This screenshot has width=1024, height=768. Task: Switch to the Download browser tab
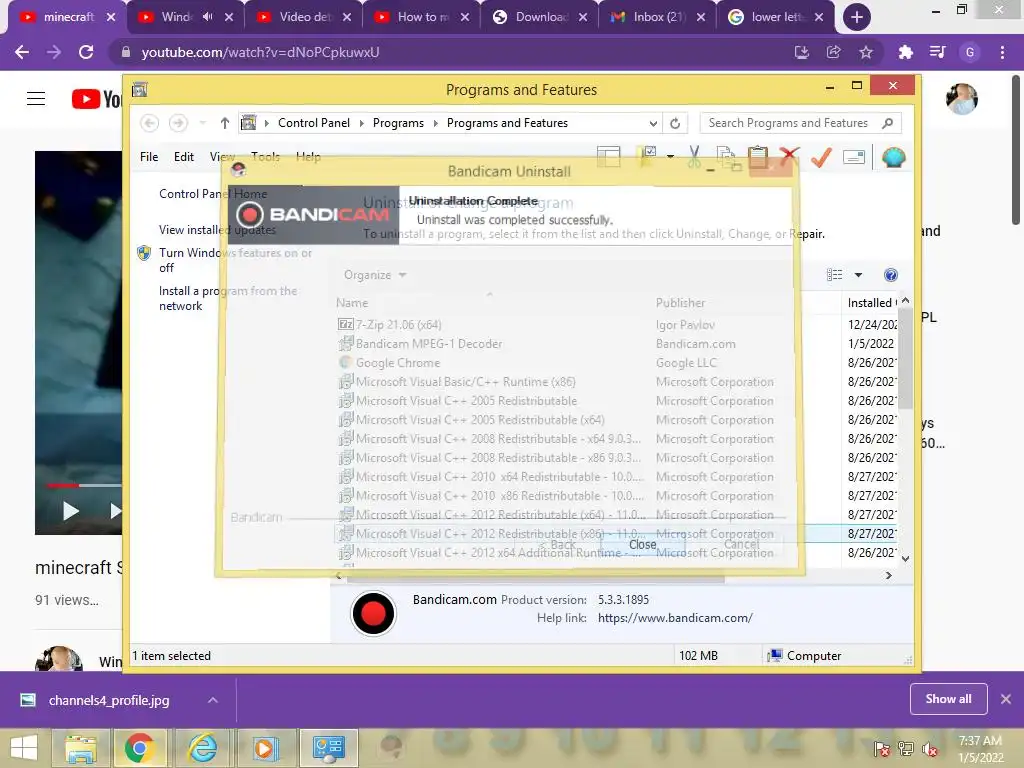[x=539, y=17]
